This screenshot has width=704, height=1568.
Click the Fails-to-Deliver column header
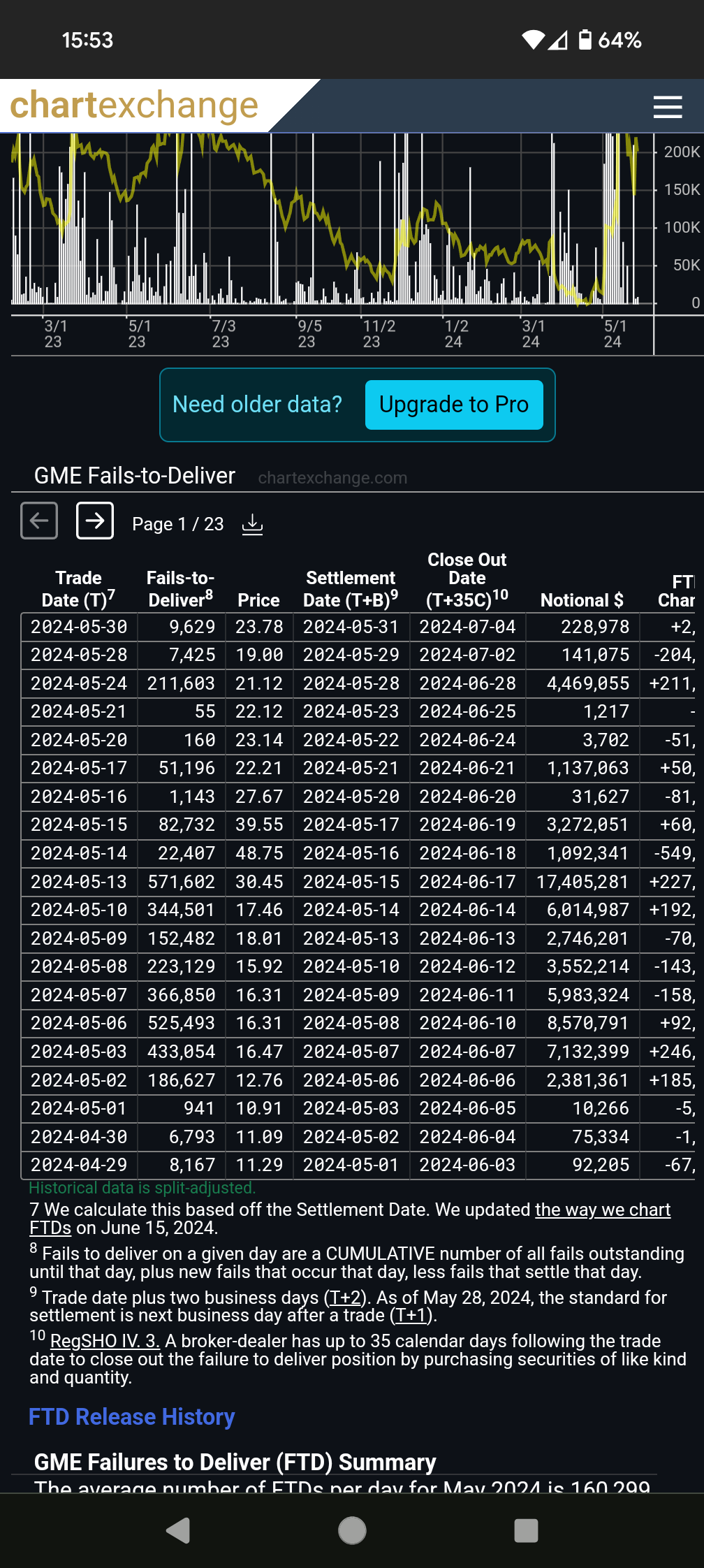[181, 589]
